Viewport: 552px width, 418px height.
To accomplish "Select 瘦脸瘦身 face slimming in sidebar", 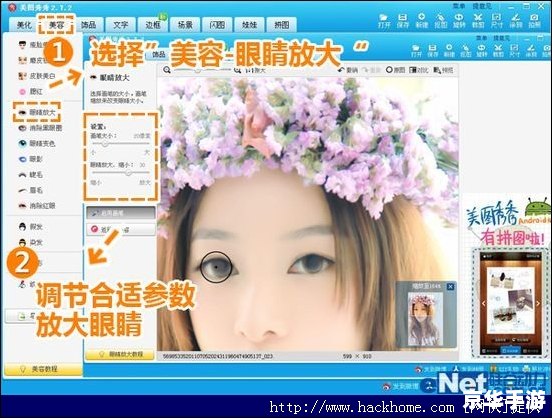I will (x=33, y=44).
